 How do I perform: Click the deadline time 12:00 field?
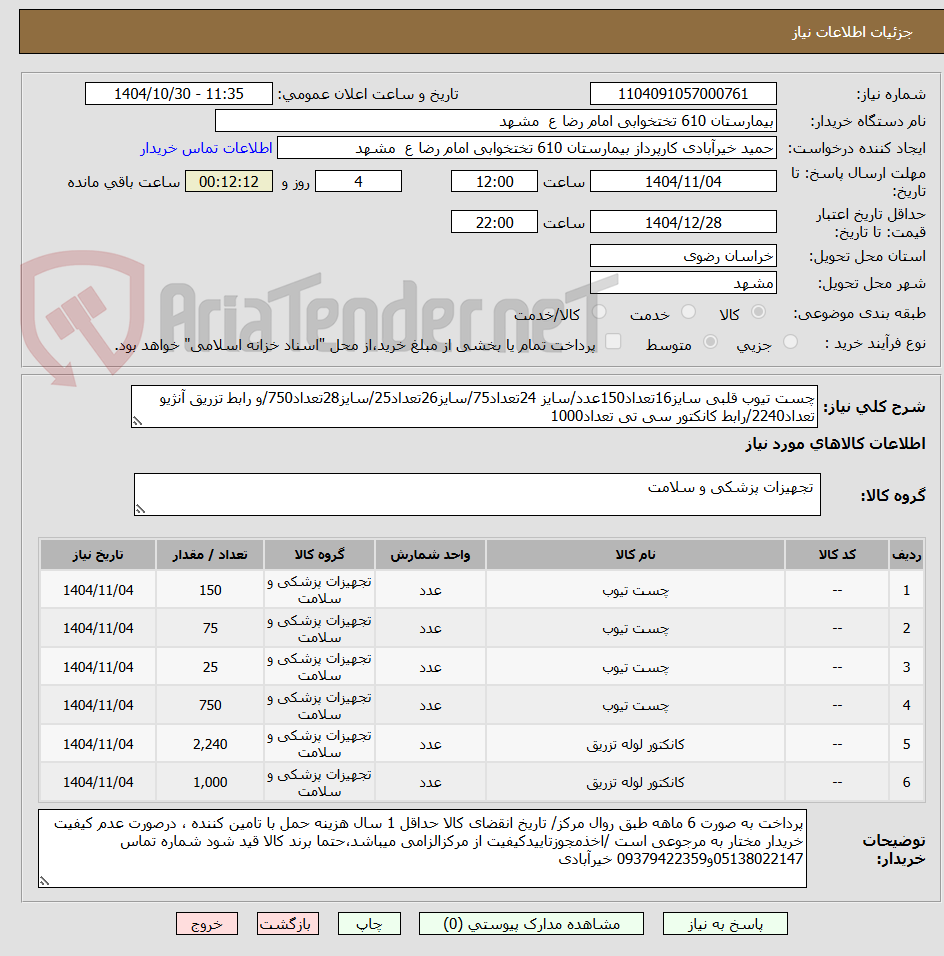pyautogui.click(x=495, y=182)
